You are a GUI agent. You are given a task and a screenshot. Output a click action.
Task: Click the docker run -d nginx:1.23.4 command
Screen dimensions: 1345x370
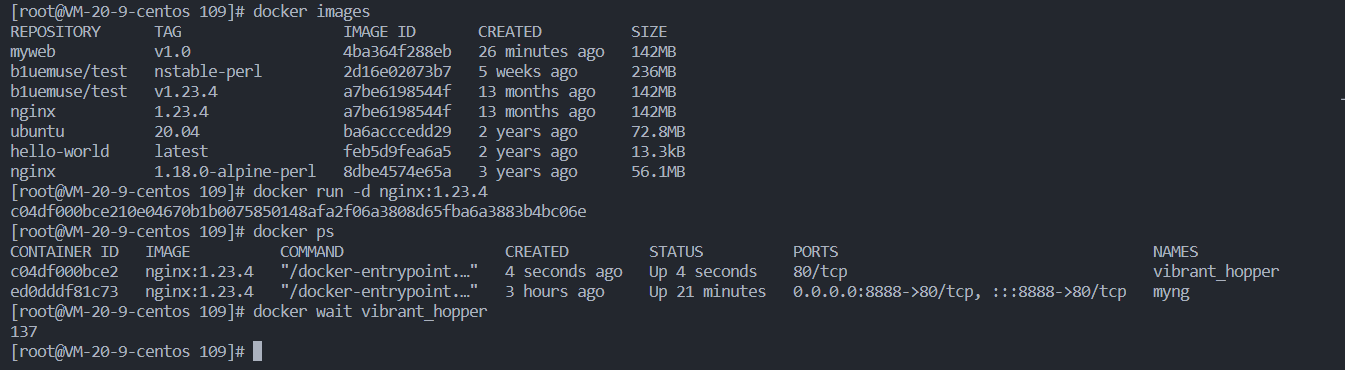[x=370, y=192]
